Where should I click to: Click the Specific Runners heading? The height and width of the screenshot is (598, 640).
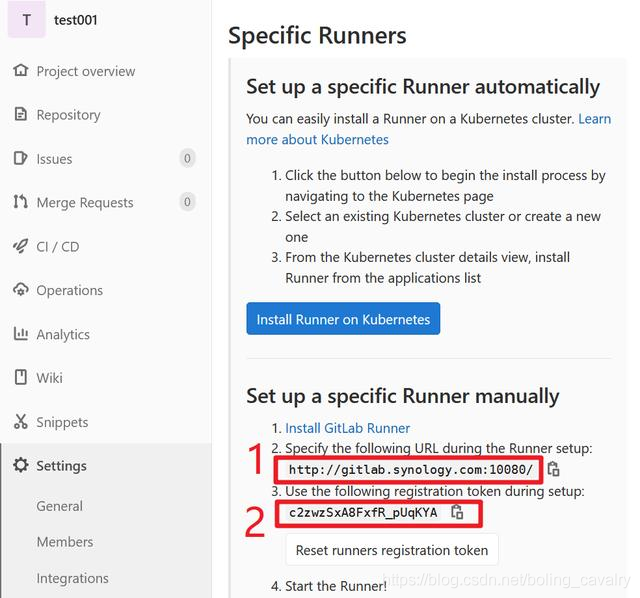[x=317, y=36]
